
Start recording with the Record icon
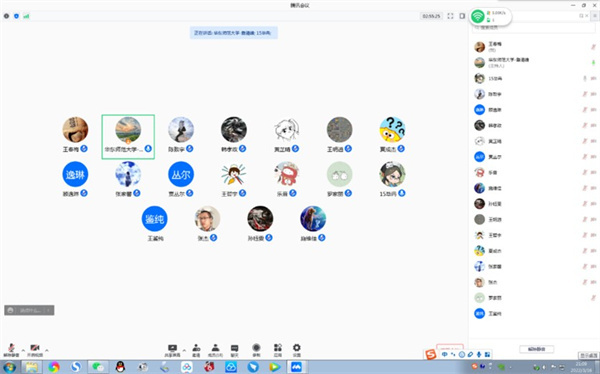pyautogui.click(x=256, y=350)
